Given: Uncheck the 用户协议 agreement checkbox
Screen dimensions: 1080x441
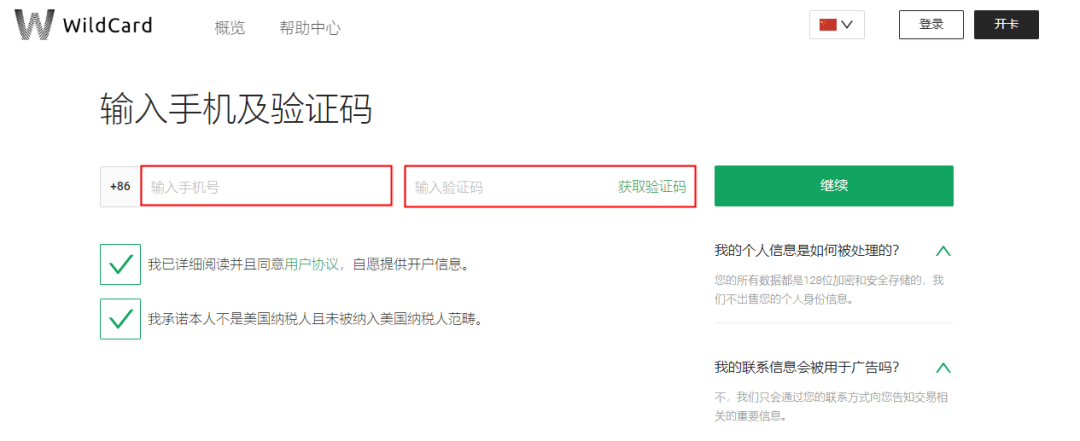Looking at the screenshot, I should coord(120,264).
